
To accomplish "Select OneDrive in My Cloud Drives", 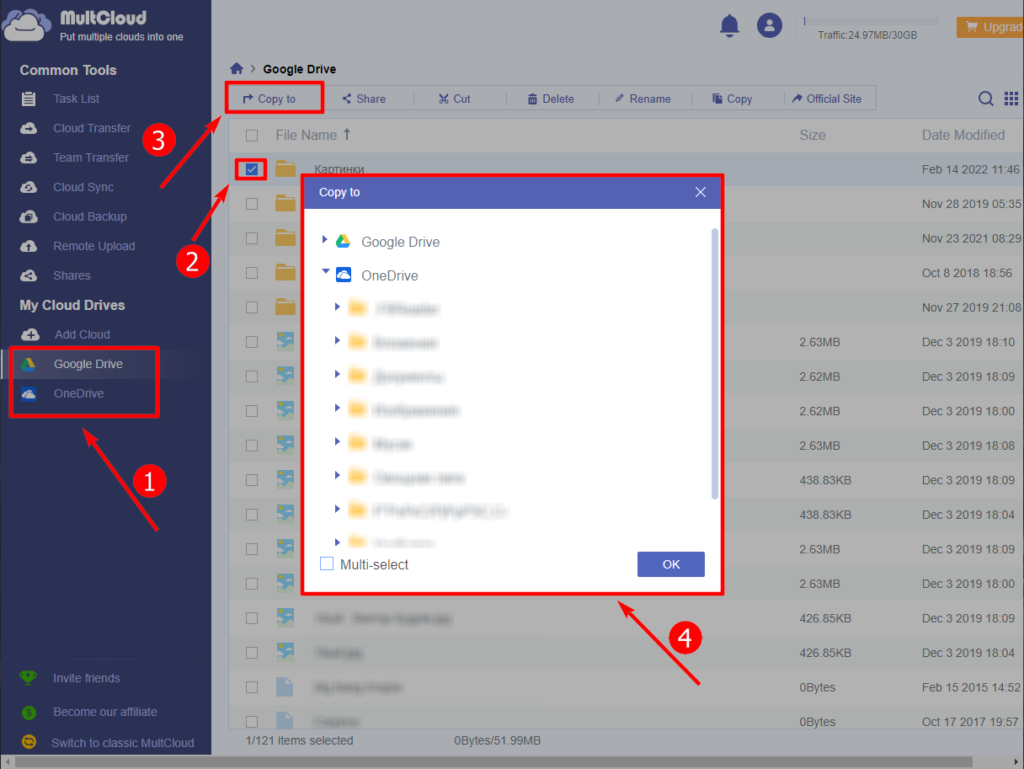I will tap(78, 393).
